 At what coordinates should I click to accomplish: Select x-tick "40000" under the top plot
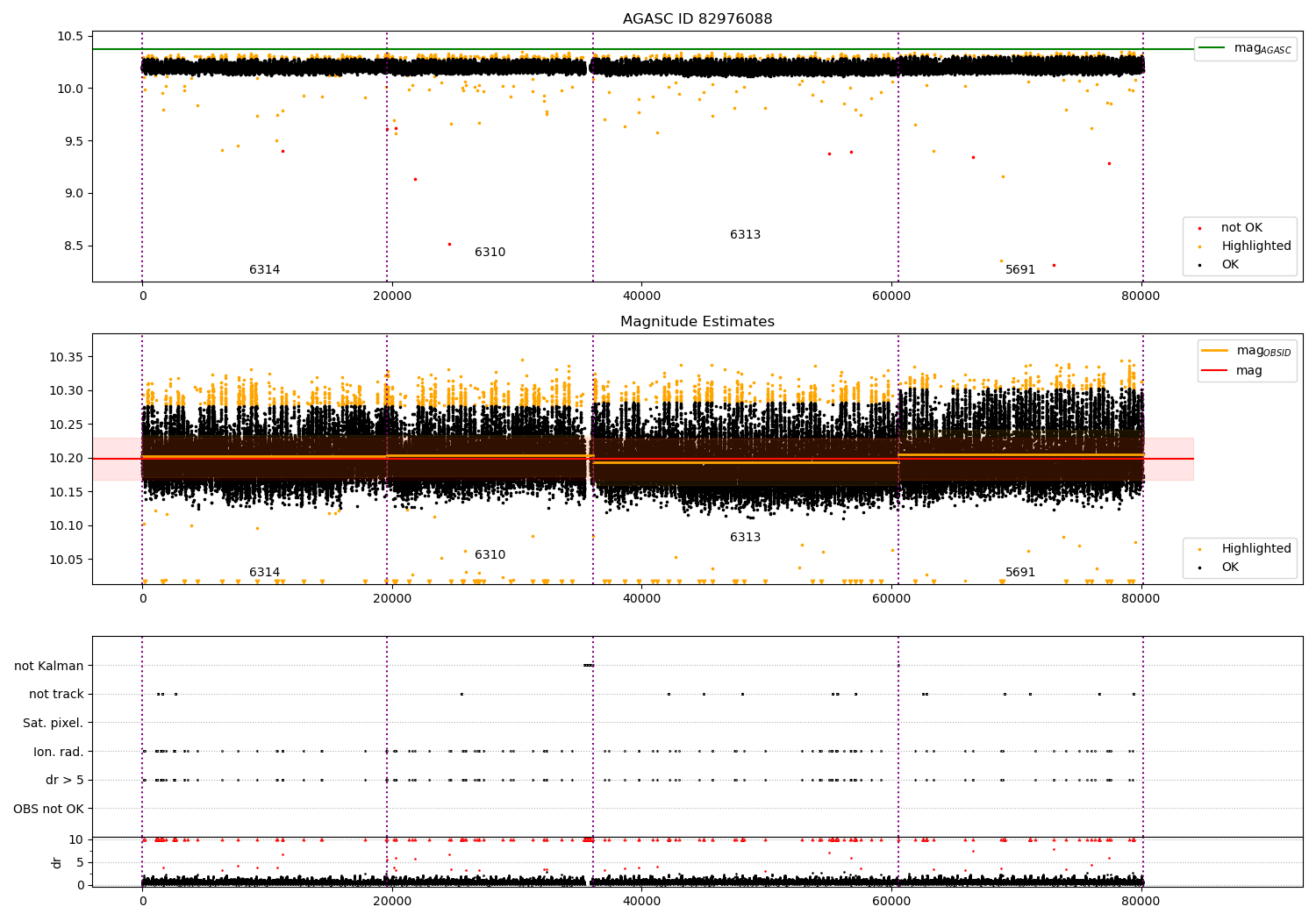point(641,296)
